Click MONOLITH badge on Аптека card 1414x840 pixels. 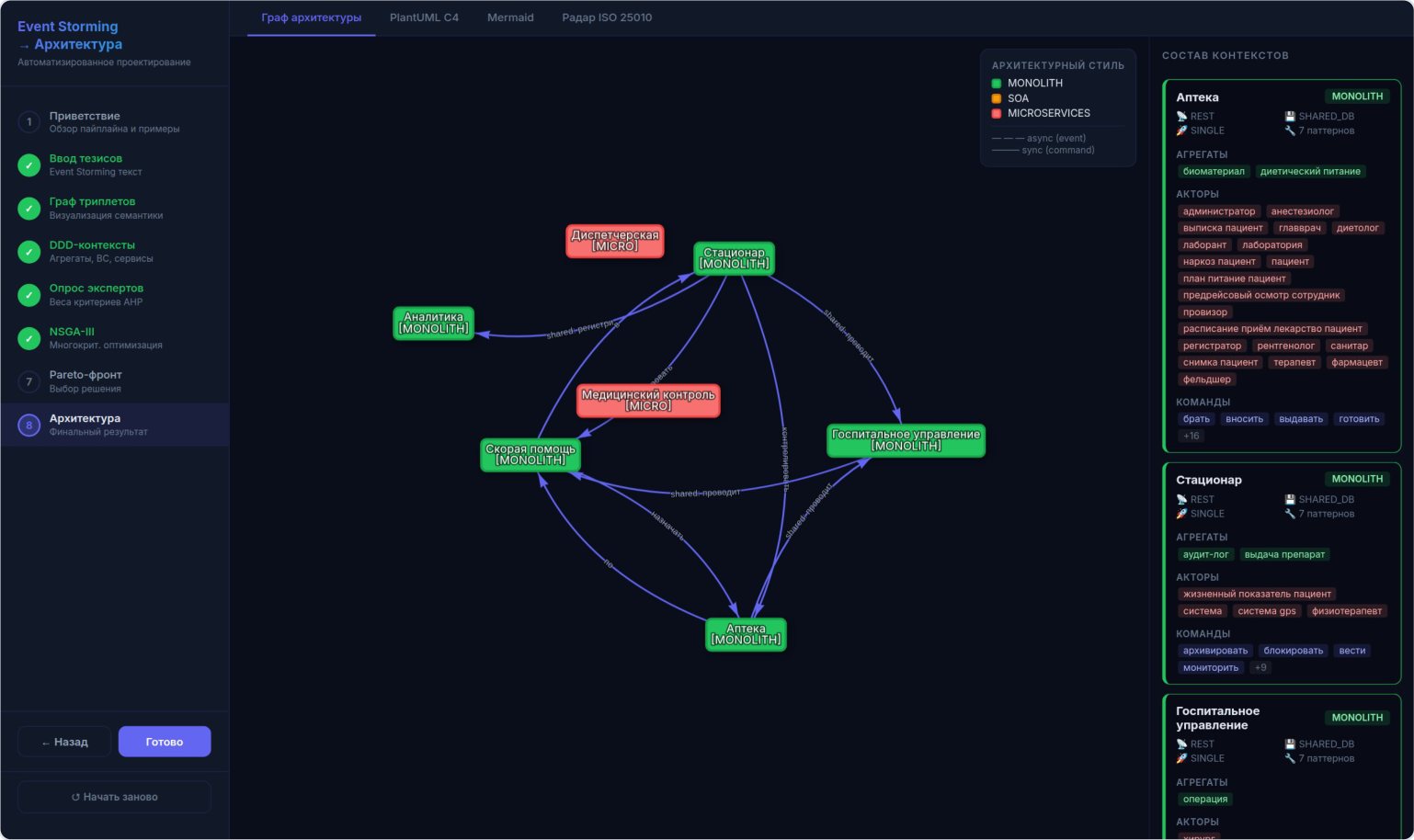1357,96
